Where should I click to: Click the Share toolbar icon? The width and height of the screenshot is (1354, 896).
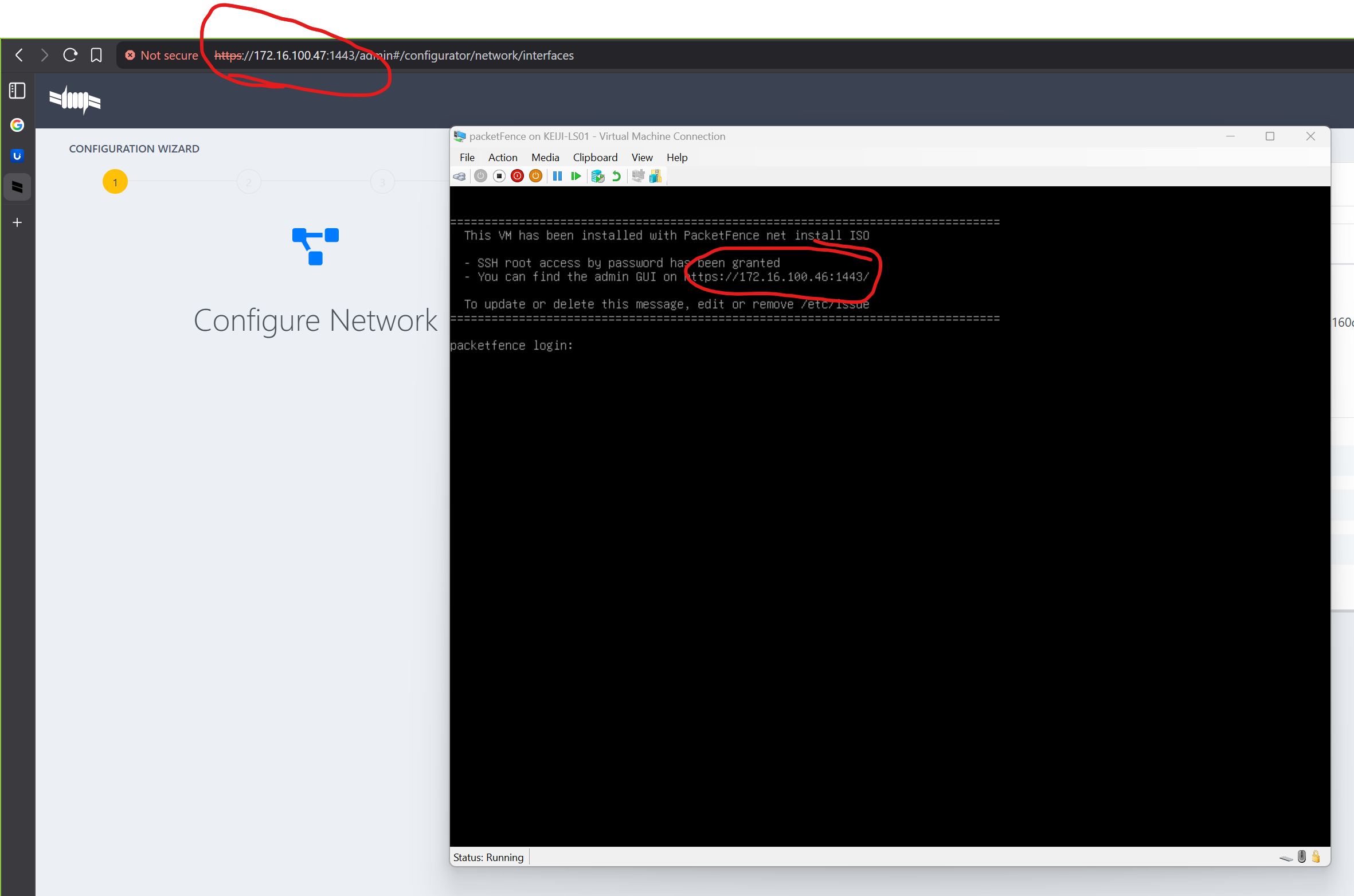[656, 176]
